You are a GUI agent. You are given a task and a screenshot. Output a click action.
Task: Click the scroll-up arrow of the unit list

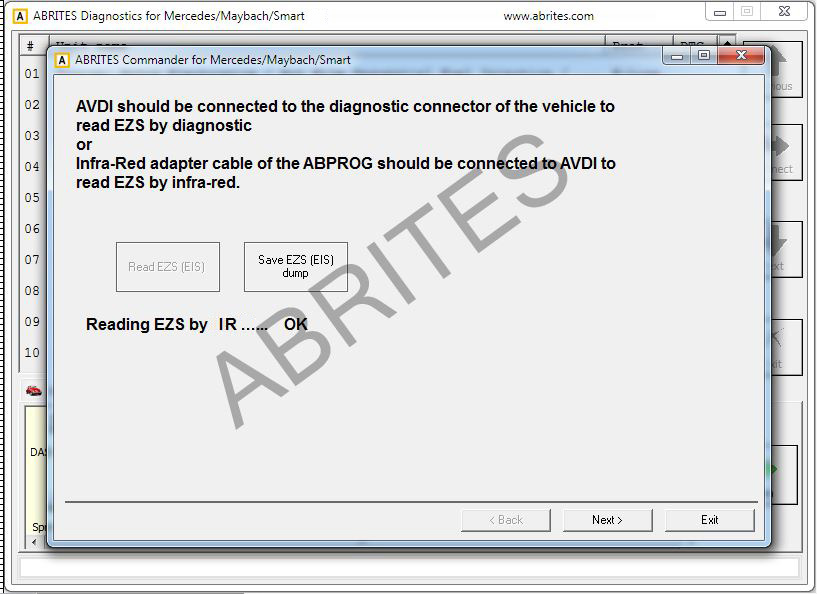pos(726,42)
